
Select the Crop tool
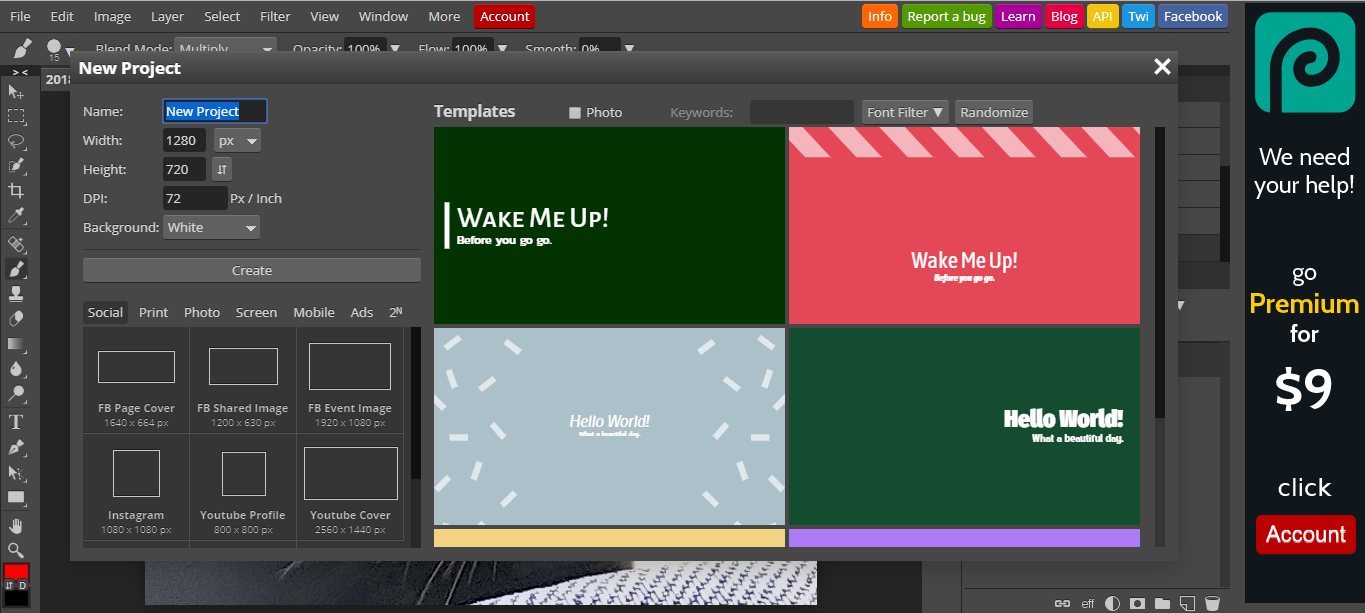pos(16,190)
